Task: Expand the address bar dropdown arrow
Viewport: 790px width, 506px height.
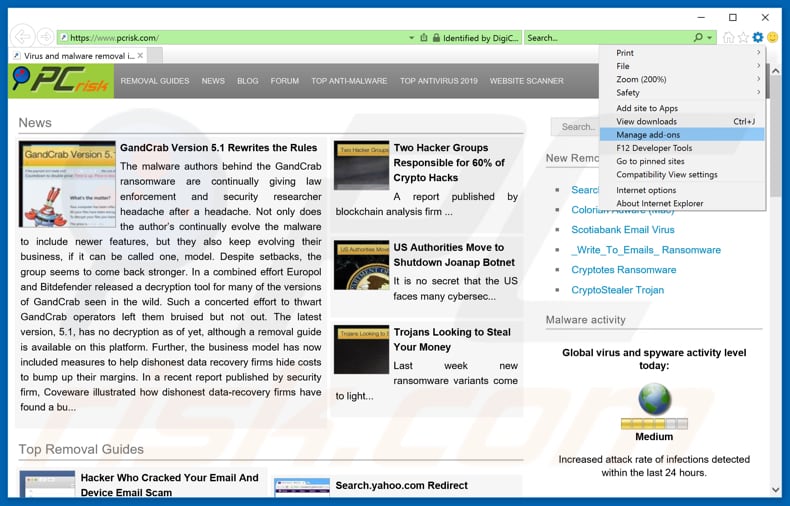Action: click(x=411, y=38)
